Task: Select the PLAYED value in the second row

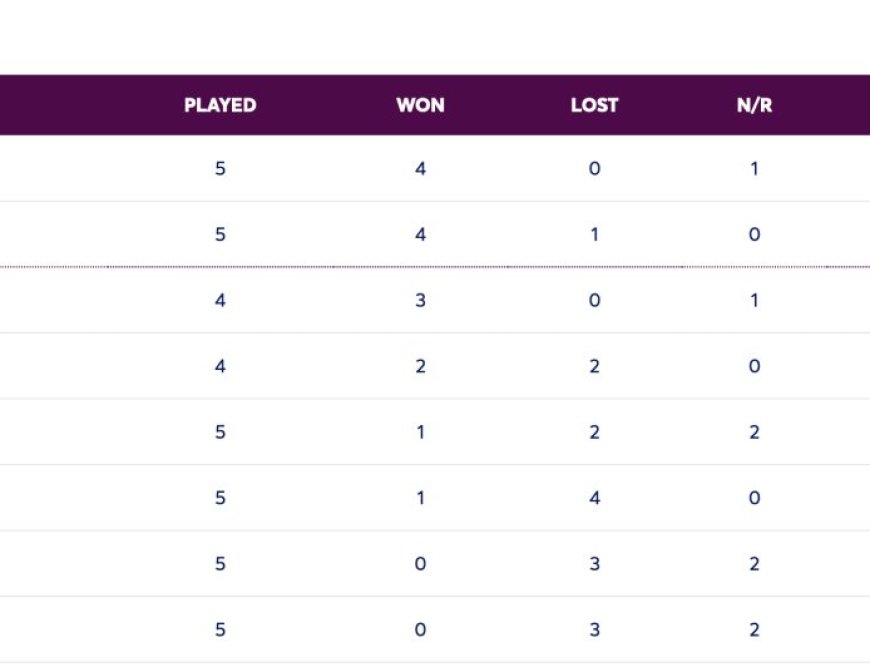Action: (x=220, y=235)
